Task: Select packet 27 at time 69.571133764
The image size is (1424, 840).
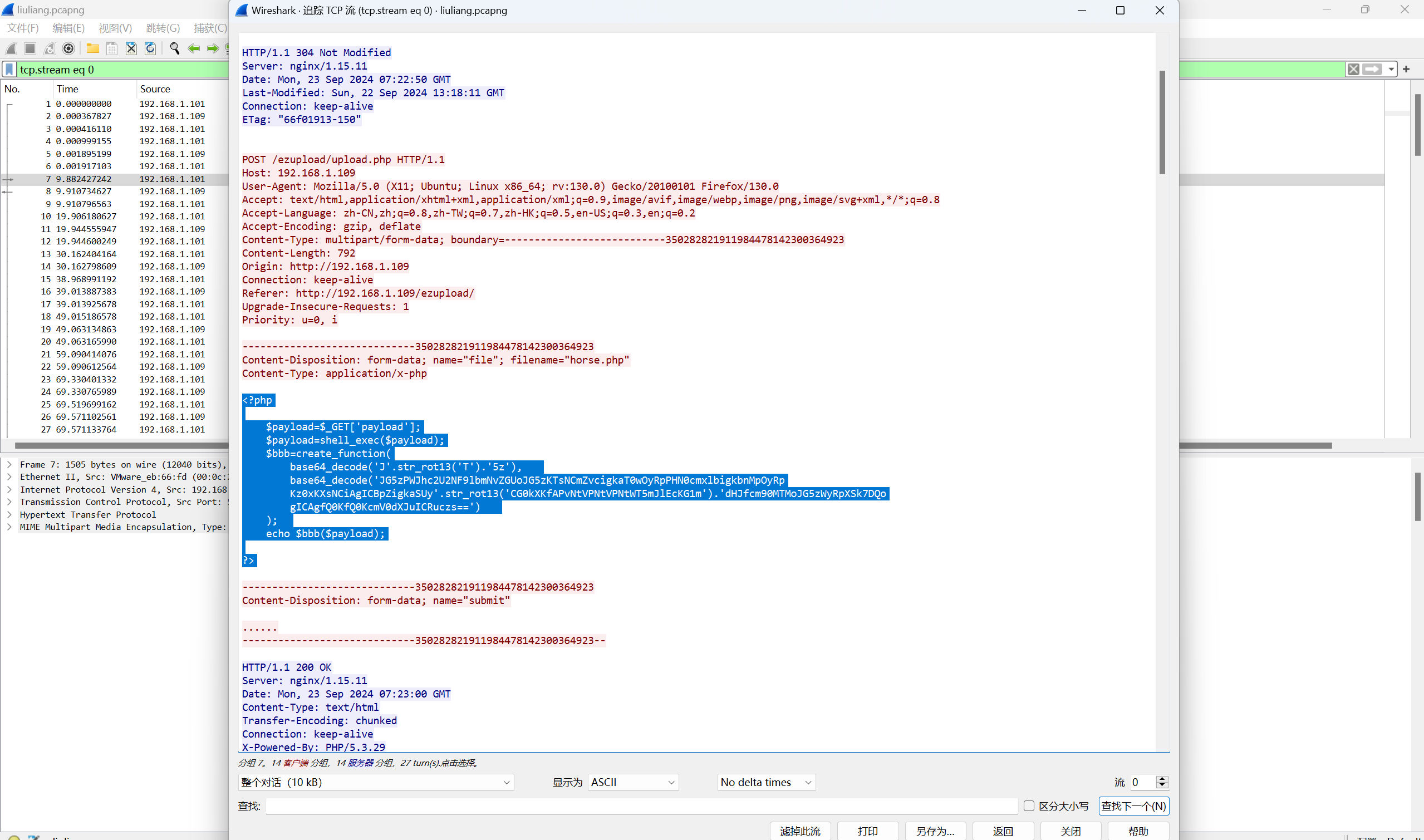Action: tap(115, 430)
